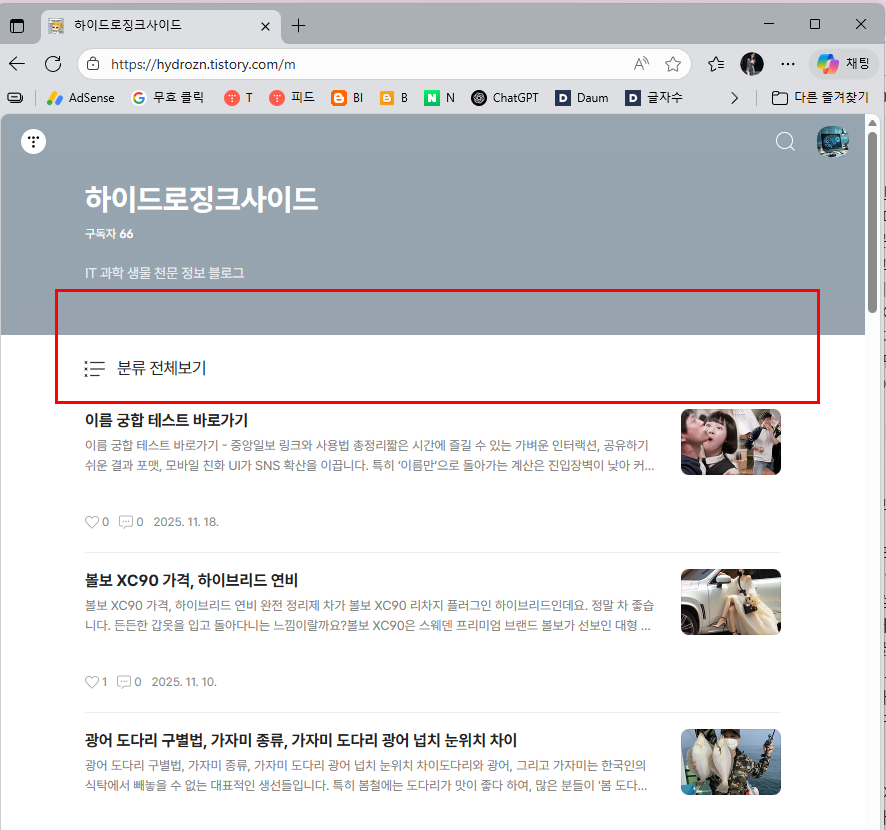
Task: Open a new tab with plus
Action: coord(298,25)
